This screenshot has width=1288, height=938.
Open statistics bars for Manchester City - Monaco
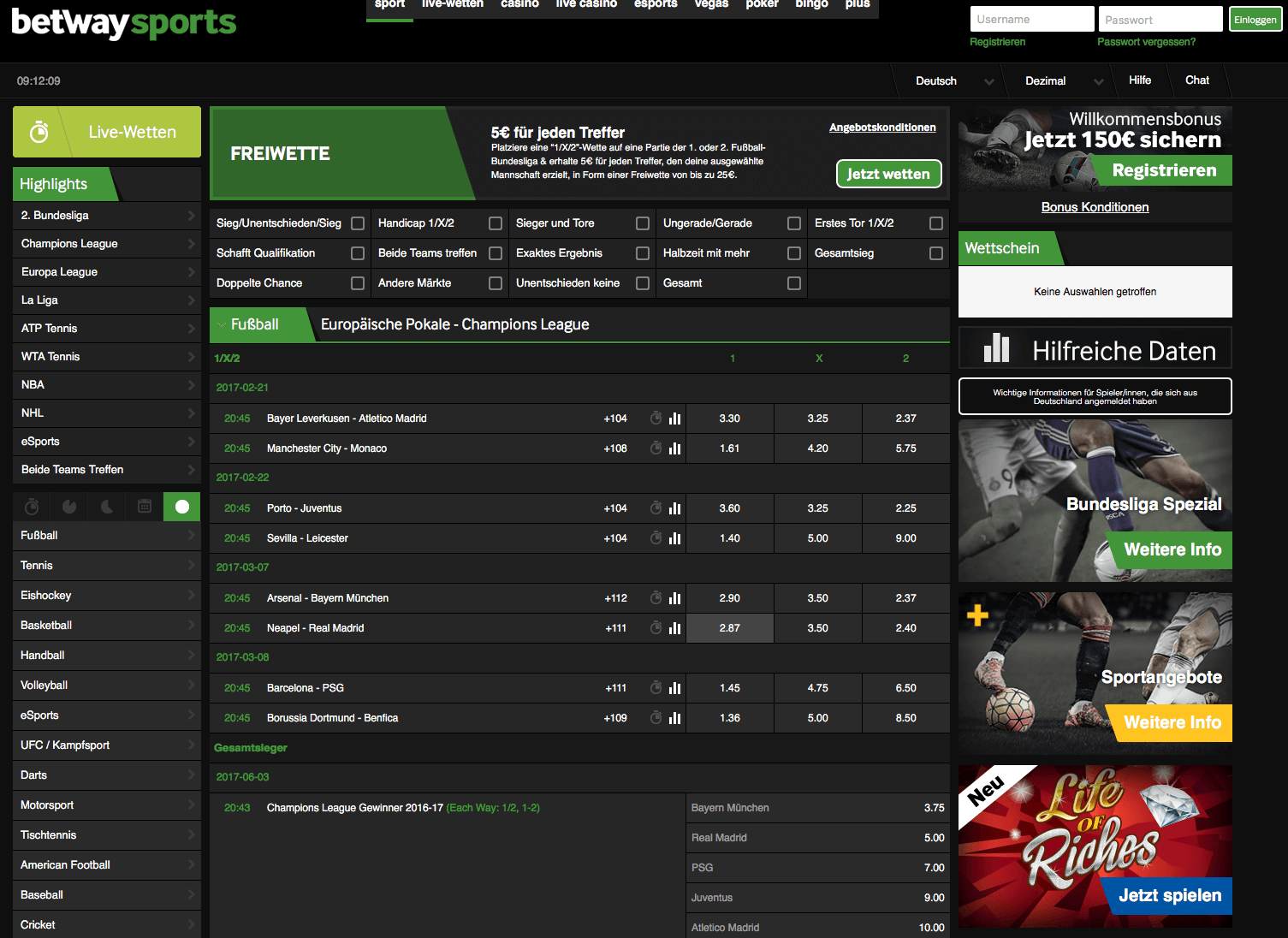pos(675,448)
